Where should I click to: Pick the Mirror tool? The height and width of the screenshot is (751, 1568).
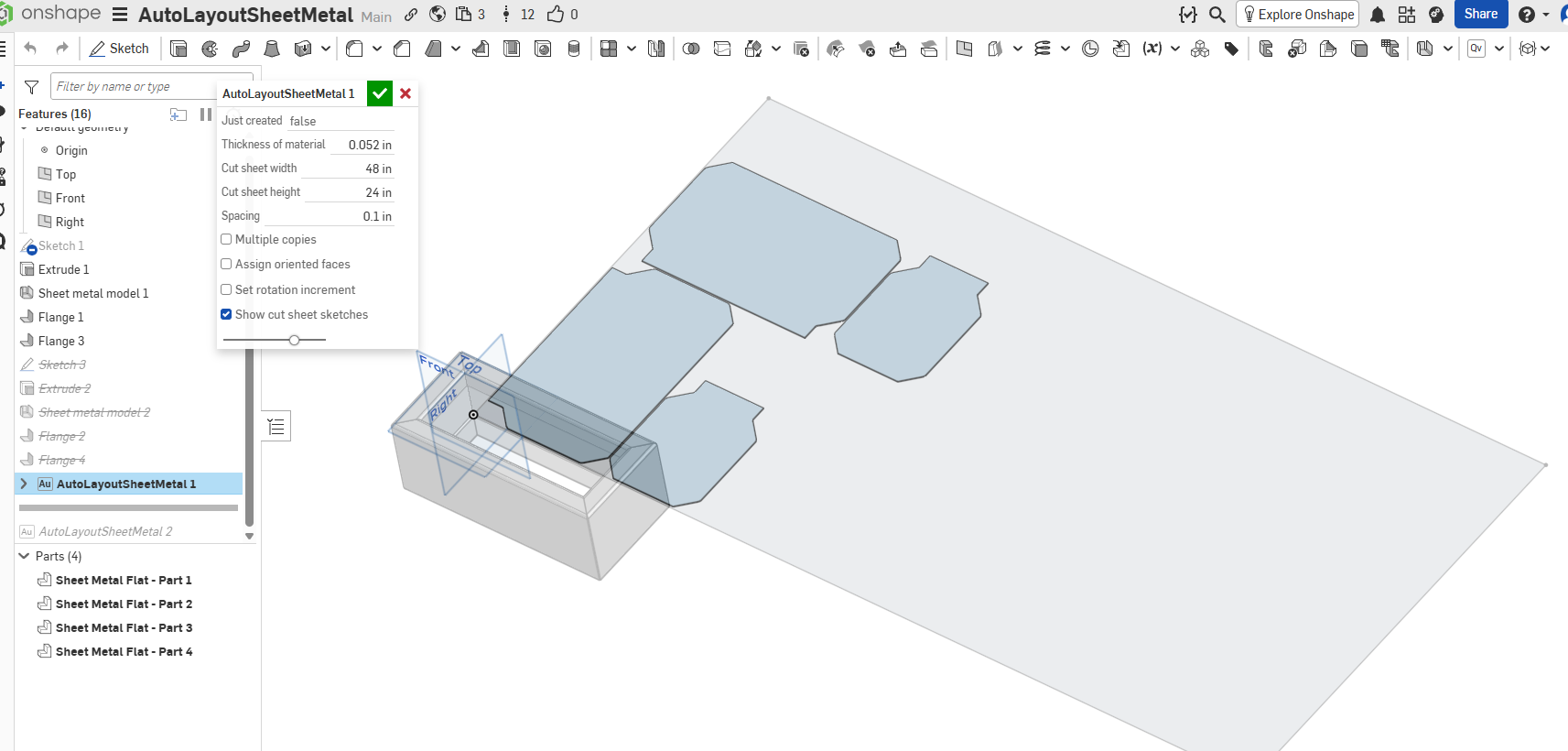pos(656,49)
